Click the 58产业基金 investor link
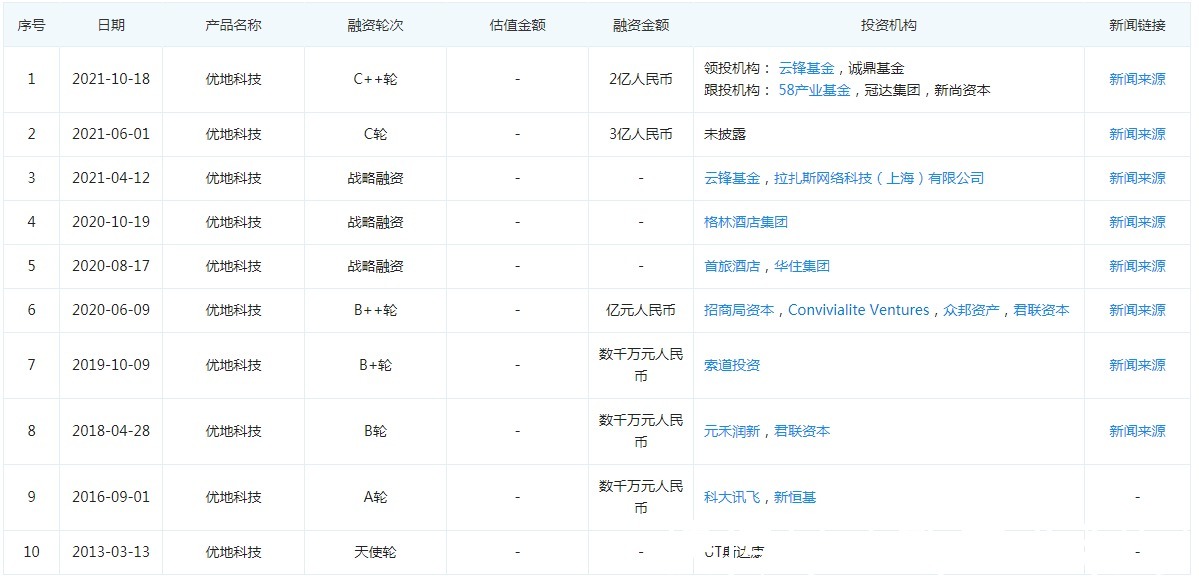 pos(814,89)
